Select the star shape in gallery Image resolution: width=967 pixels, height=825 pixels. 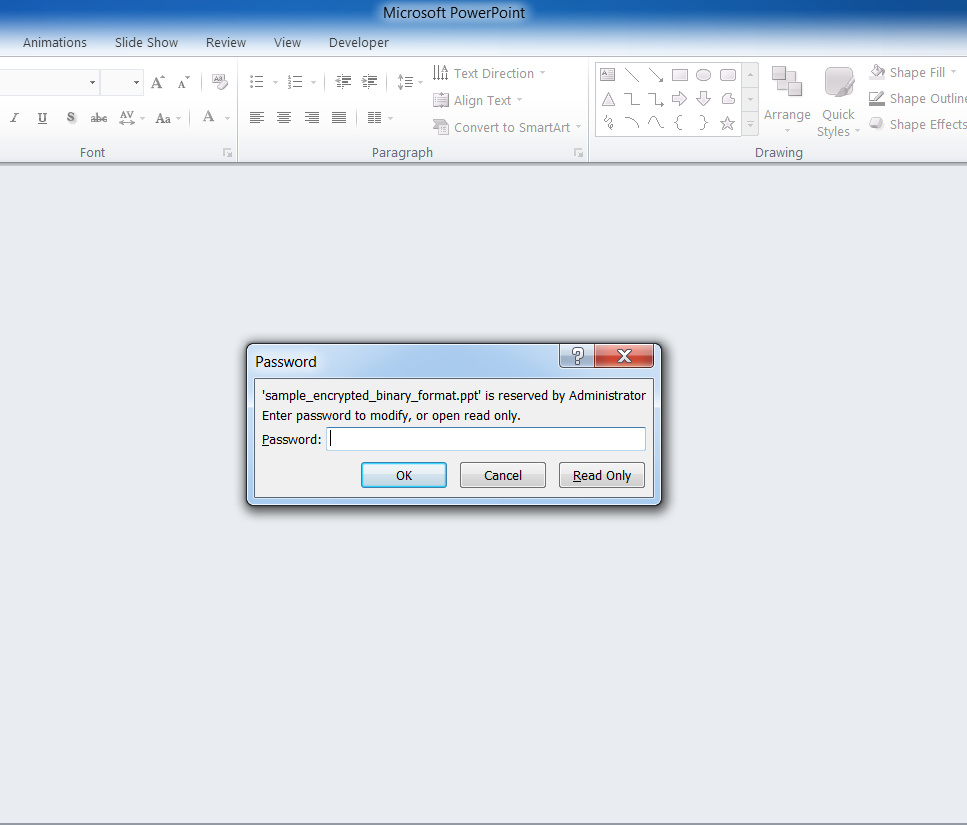pyautogui.click(x=727, y=123)
